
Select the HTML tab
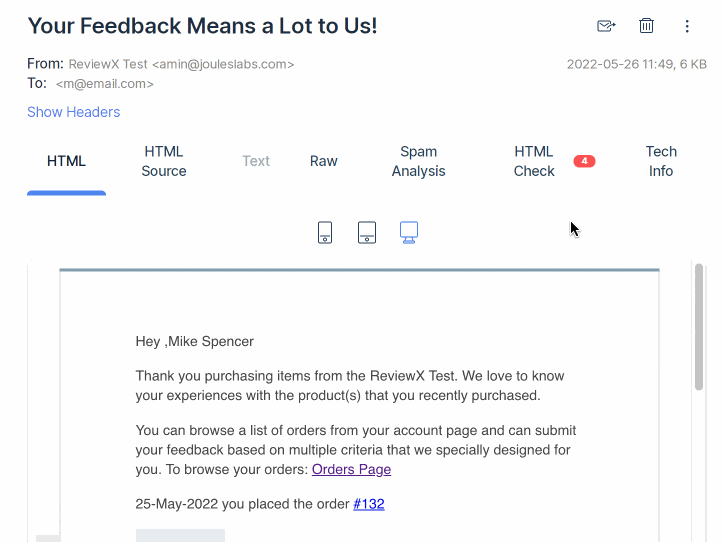pyautogui.click(x=66, y=161)
